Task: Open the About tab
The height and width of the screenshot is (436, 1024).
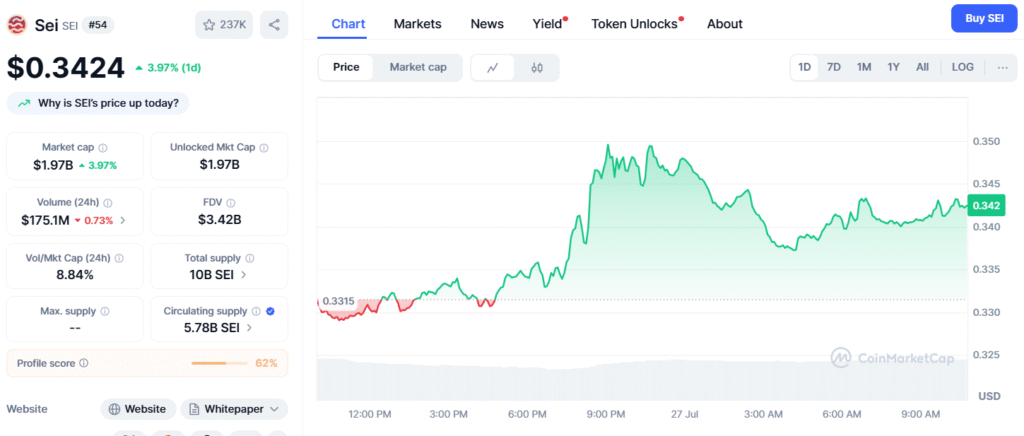Action: [x=725, y=24]
